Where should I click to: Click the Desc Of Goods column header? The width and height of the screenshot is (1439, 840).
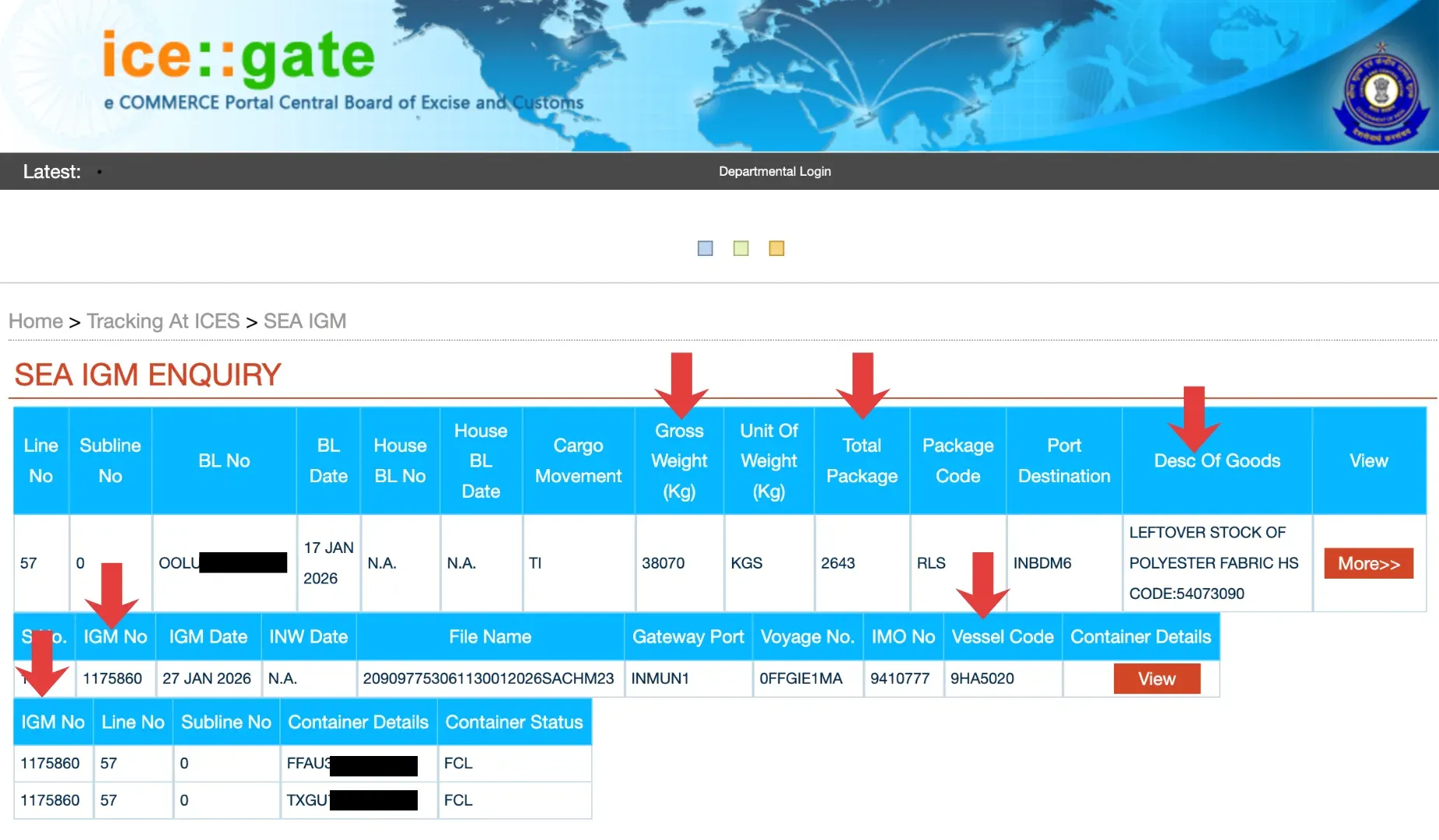tap(1217, 460)
